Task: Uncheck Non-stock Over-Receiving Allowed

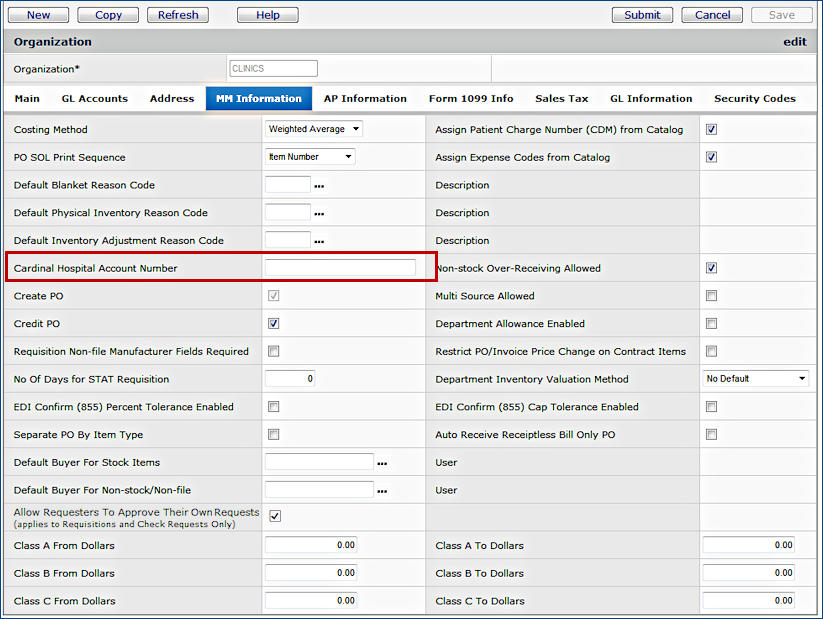Action: 711,268
